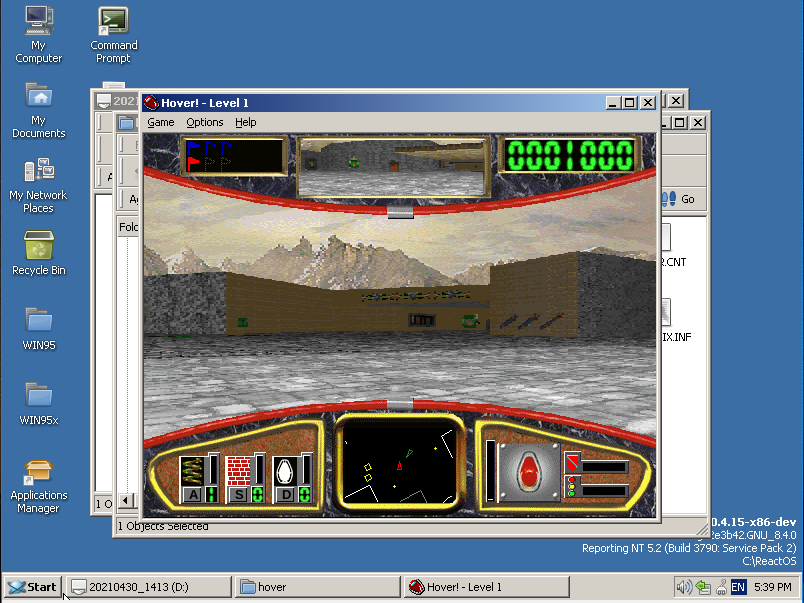The height and width of the screenshot is (603, 804).
Task: Open the Game menu in Hover!
Action: [x=160, y=123]
